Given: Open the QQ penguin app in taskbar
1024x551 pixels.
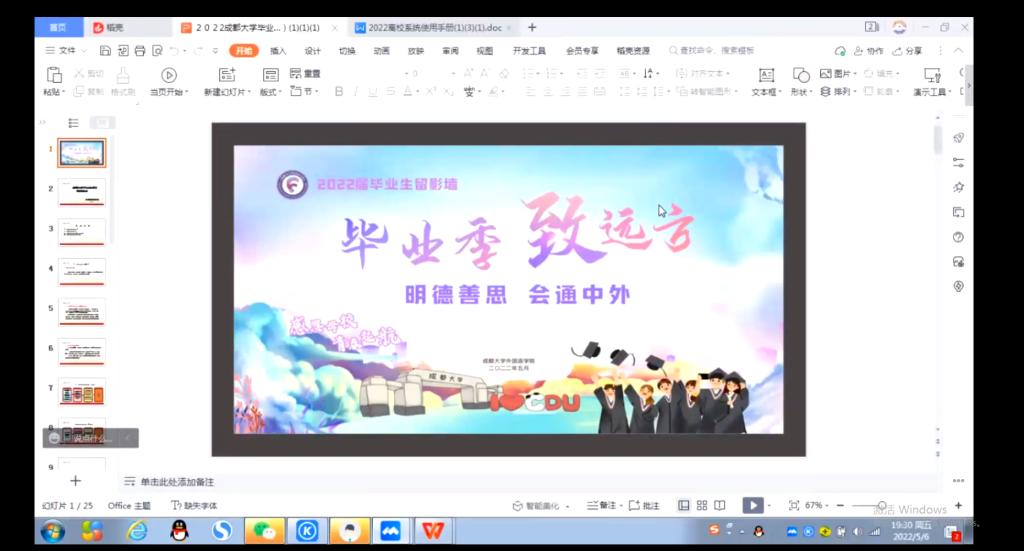Looking at the screenshot, I should pos(179,530).
